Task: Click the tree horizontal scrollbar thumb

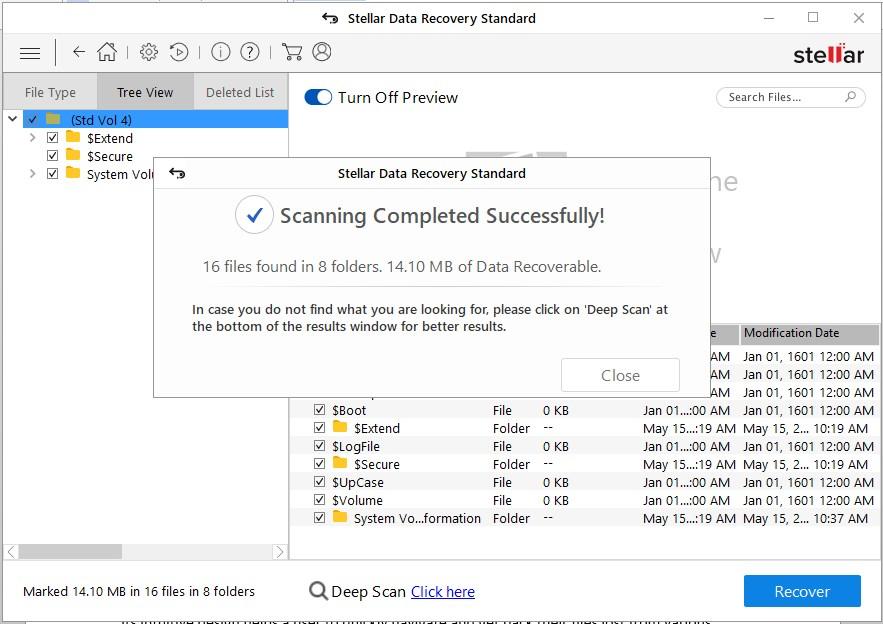Action: click(70, 551)
